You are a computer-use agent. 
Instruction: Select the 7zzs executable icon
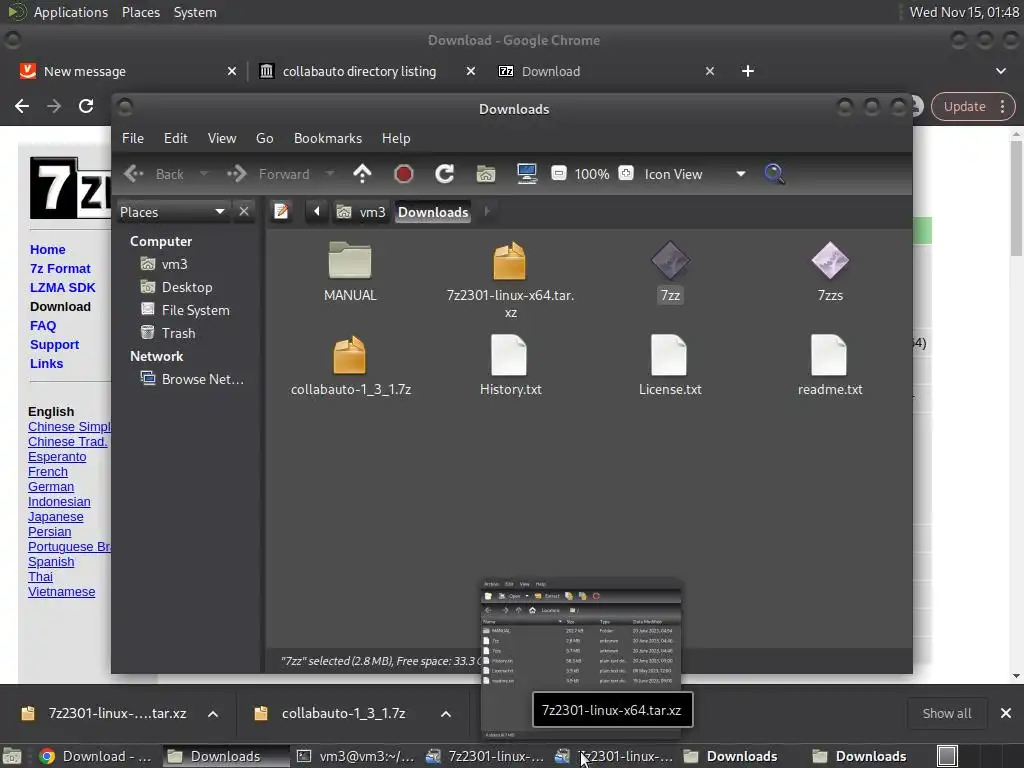point(830,261)
